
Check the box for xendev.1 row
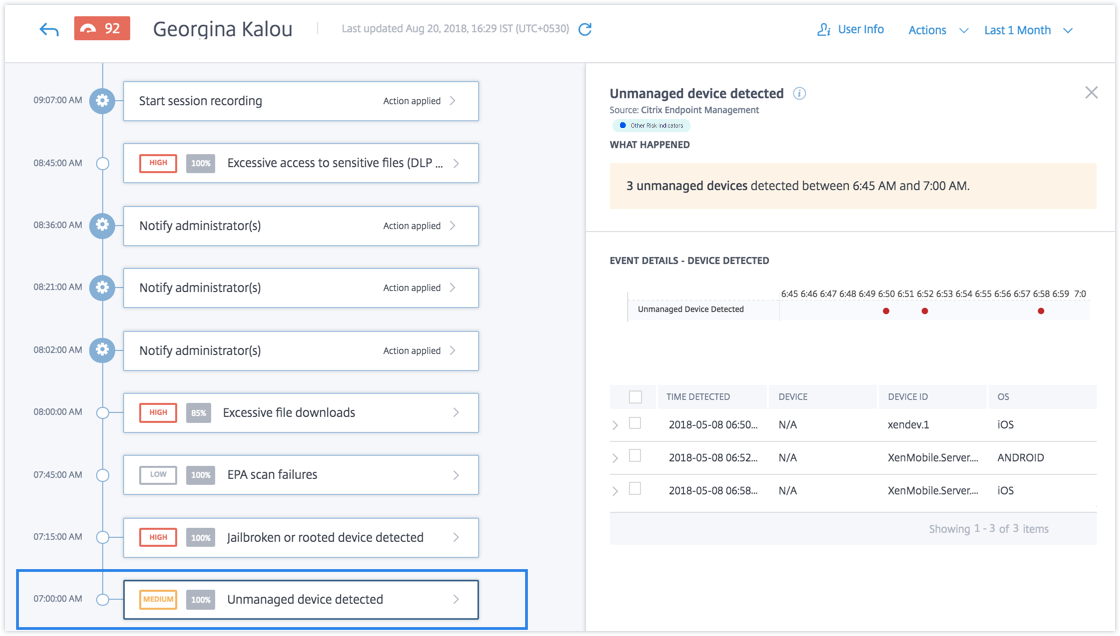point(635,424)
